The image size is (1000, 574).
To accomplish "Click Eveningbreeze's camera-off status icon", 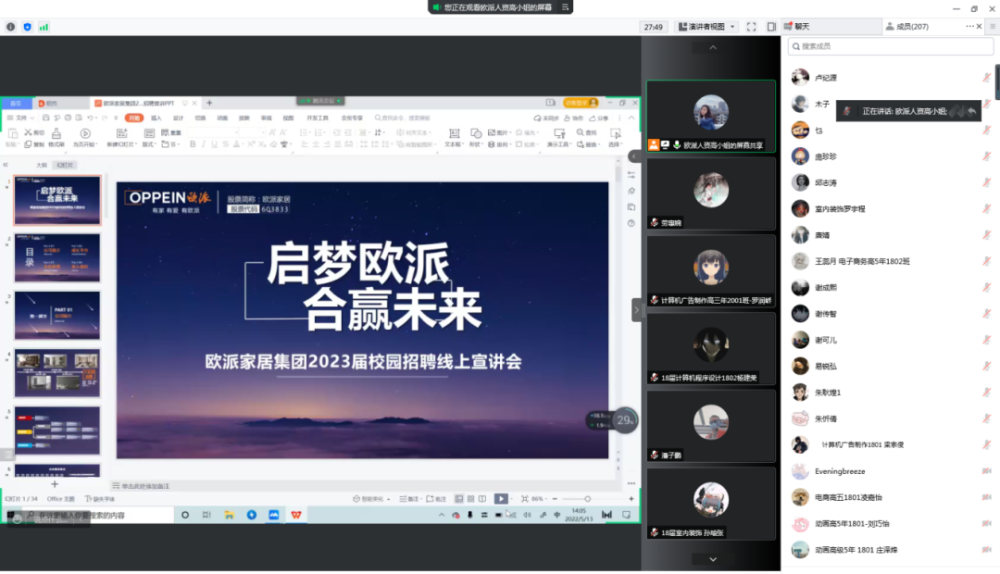I will click(x=987, y=471).
